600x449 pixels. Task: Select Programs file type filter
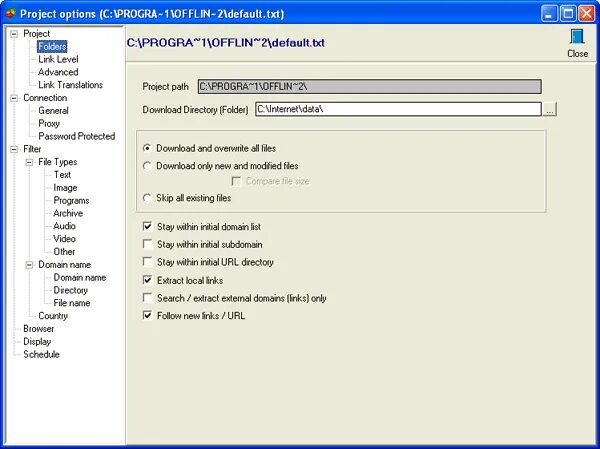click(71, 201)
